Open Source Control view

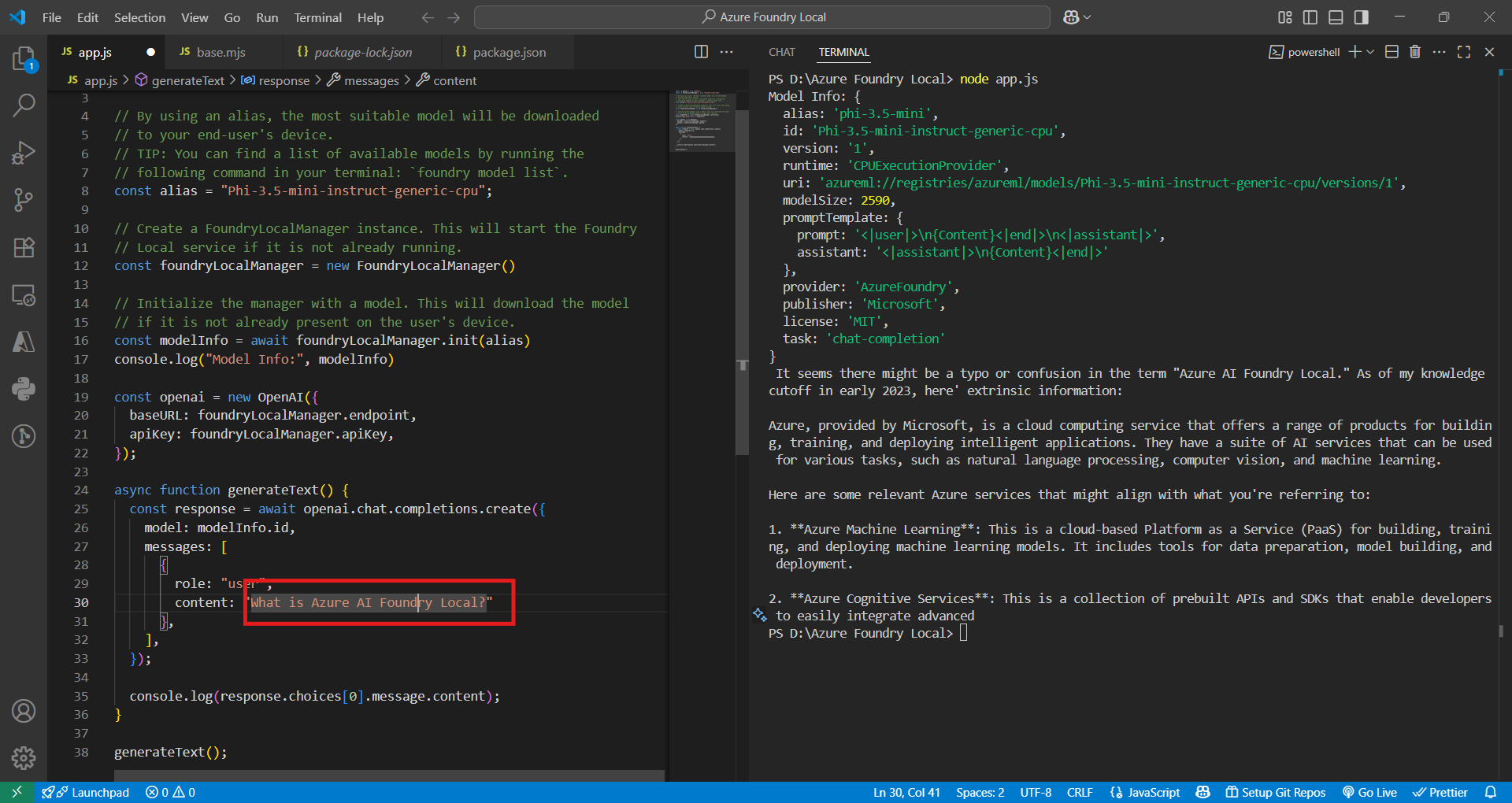coord(24,199)
